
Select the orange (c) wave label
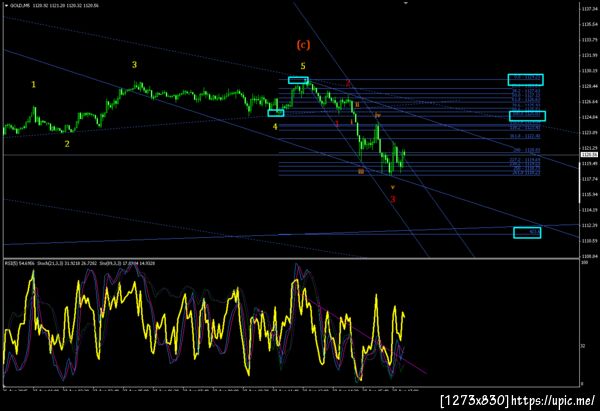303,45
